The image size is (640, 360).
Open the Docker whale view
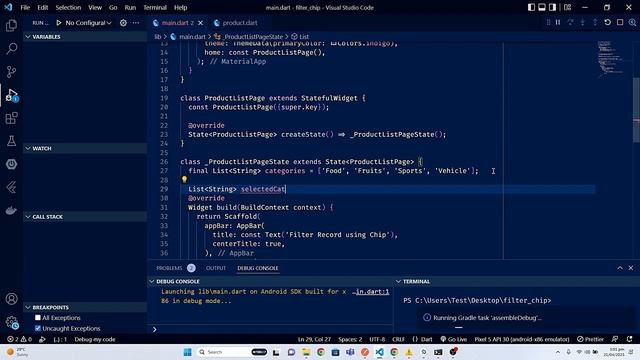(11, 211)
